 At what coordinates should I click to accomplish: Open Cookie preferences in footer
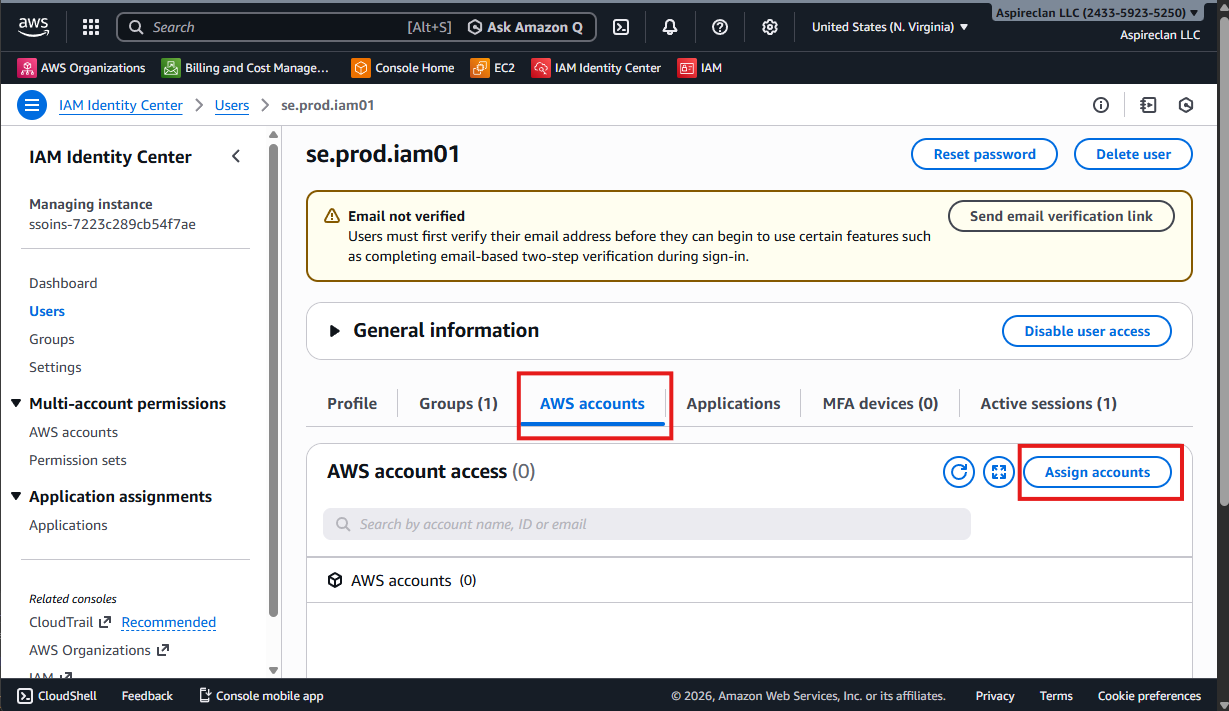pyautogui.click(x=1149, y=696)
